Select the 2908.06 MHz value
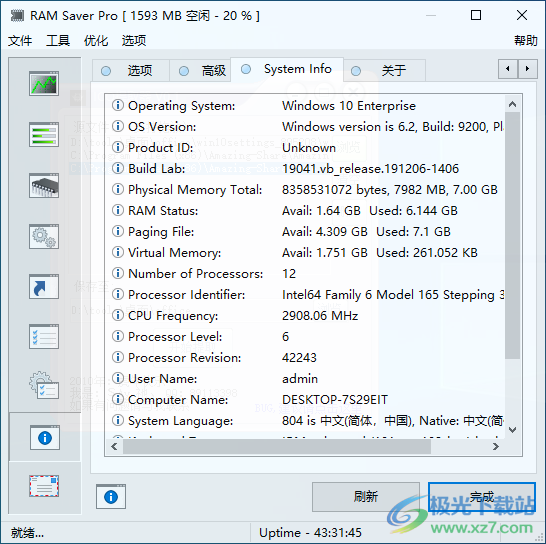This screenshot has height=544, width=546. coord(320,316)
